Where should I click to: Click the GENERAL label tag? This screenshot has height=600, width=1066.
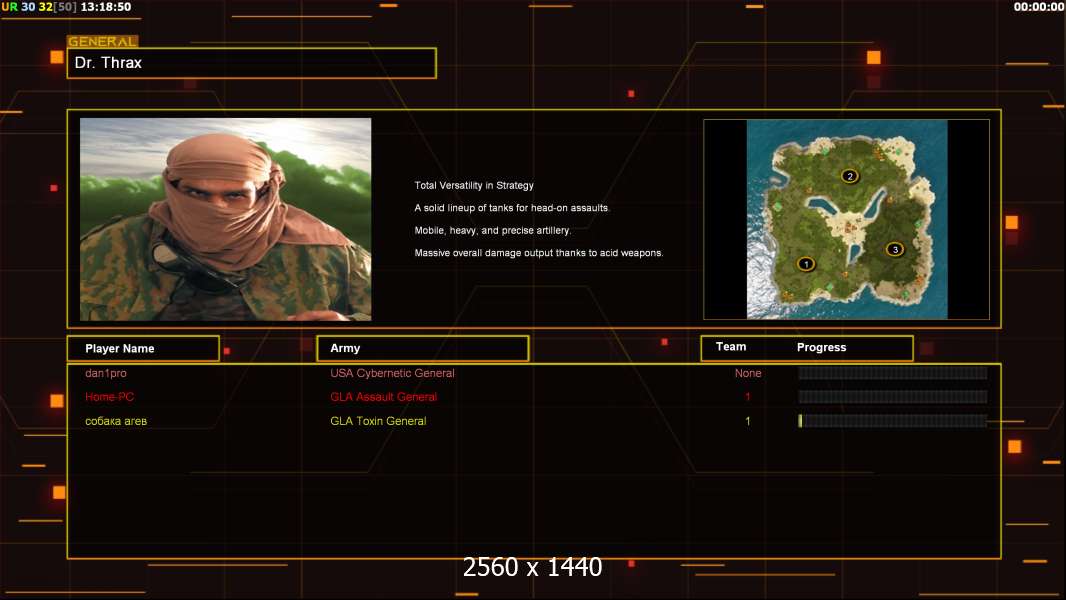[x=103, y=41]
